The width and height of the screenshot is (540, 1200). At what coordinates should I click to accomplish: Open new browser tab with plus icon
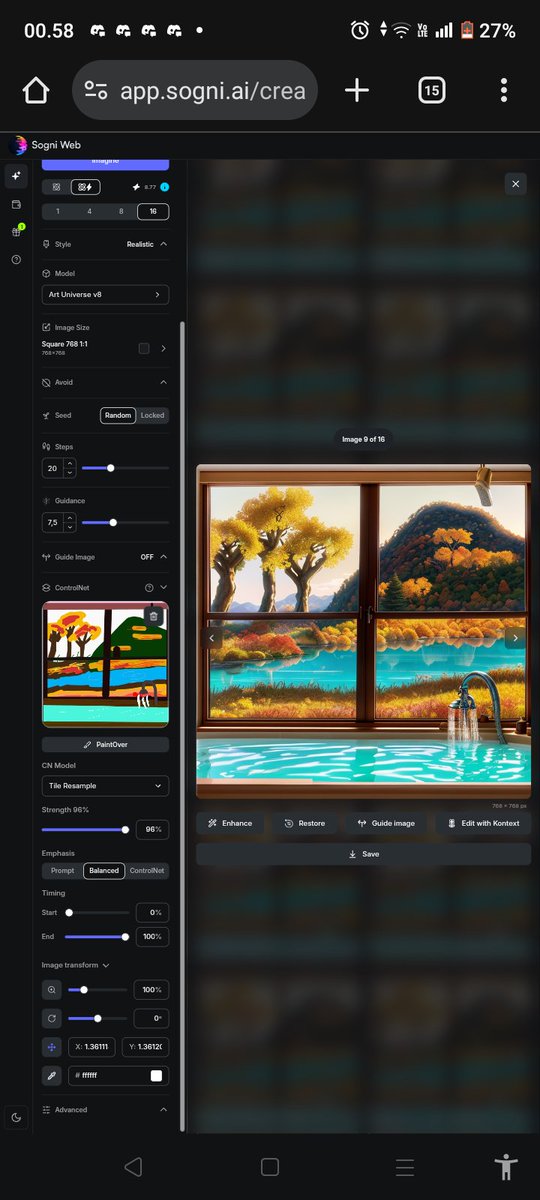click(357, 91)
